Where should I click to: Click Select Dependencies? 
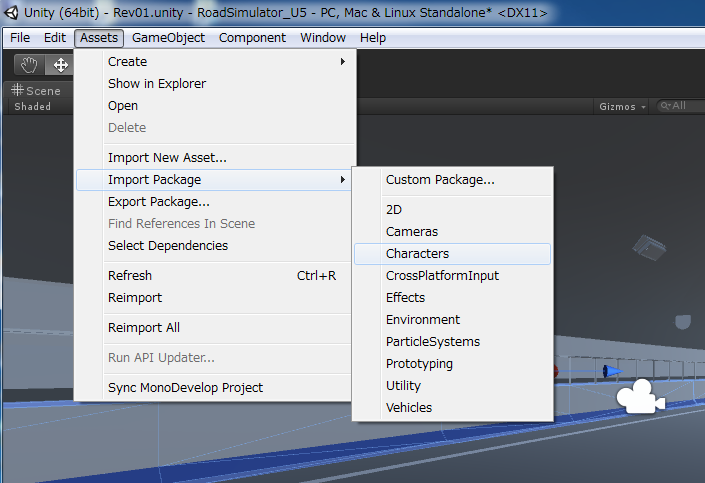click(x=215, y=246)
